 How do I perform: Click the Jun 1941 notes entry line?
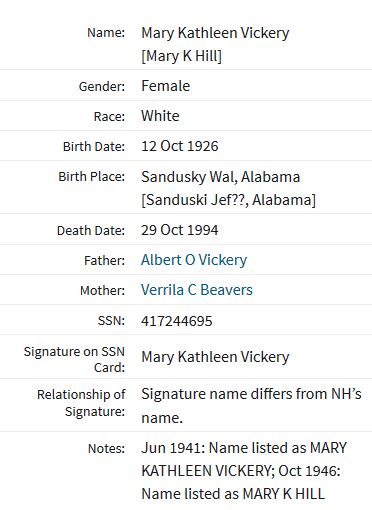[244, 448]
